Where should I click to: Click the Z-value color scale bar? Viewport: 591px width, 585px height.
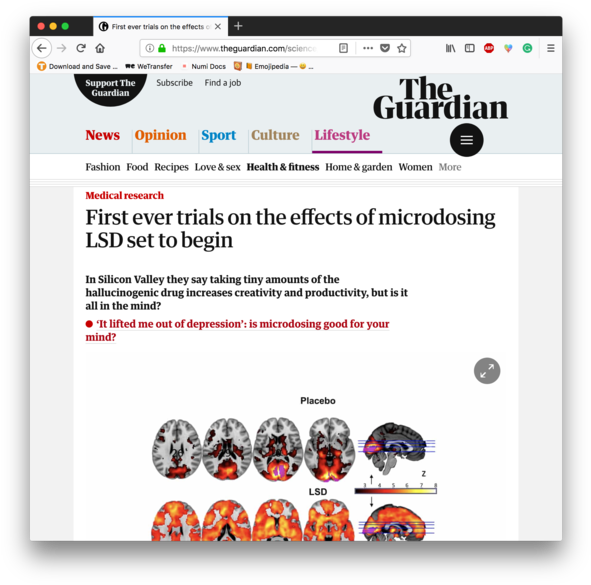click(x=396, y=491)
